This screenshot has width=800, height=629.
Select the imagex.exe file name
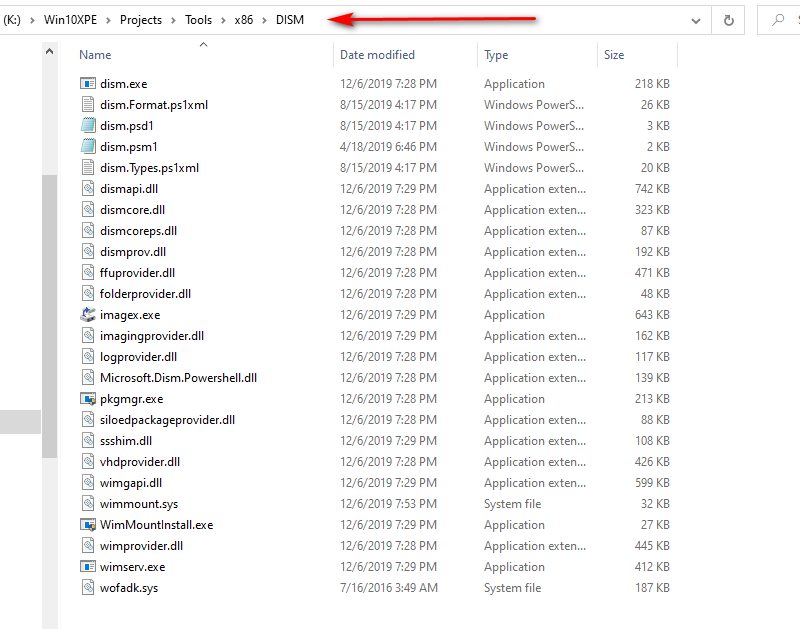tap(130, 315)
